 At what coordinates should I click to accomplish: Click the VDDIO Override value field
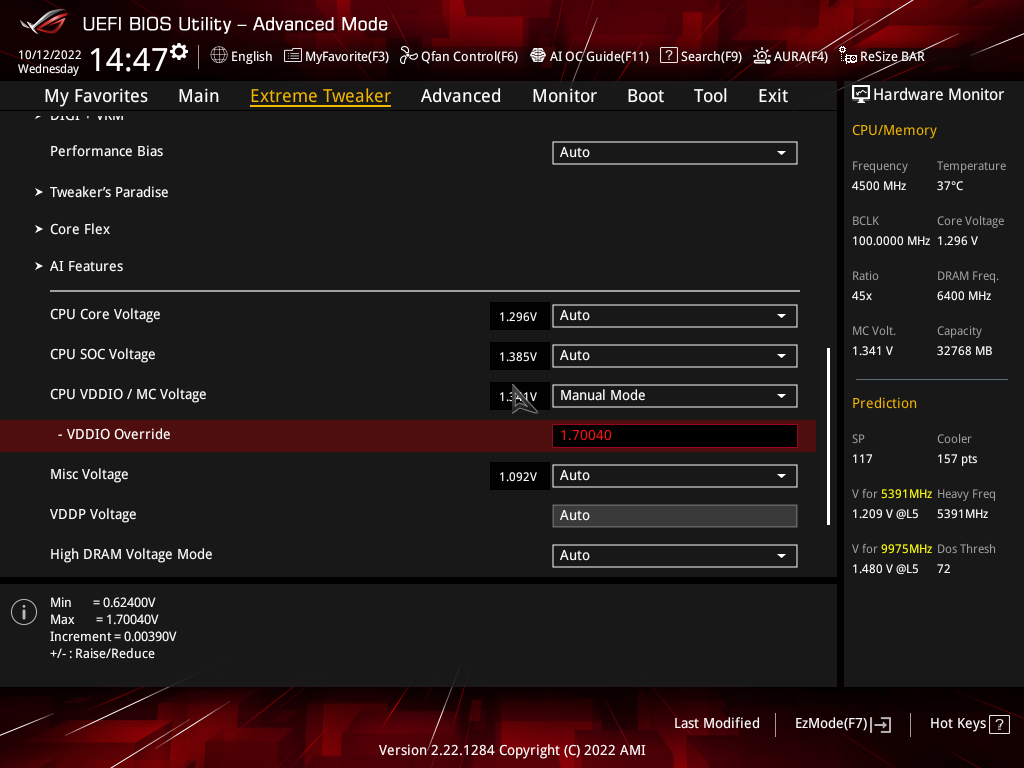[x=675, y=436]
